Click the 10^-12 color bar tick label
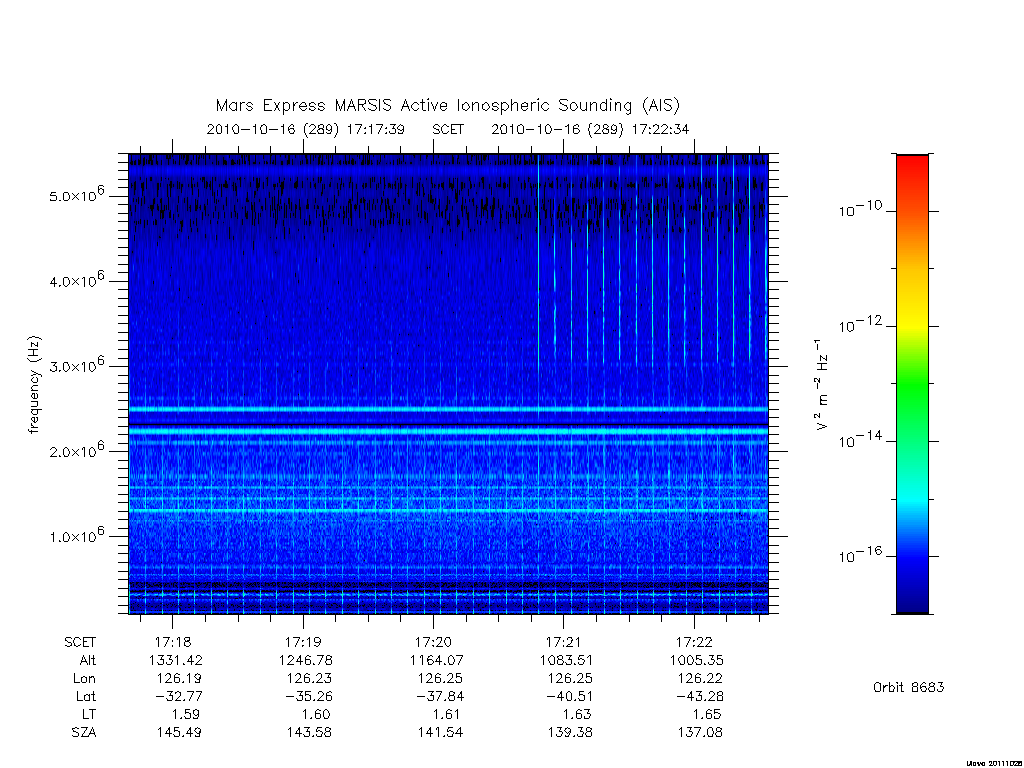Viewport: 1024px width, 768px height. [x=860, y=324]
